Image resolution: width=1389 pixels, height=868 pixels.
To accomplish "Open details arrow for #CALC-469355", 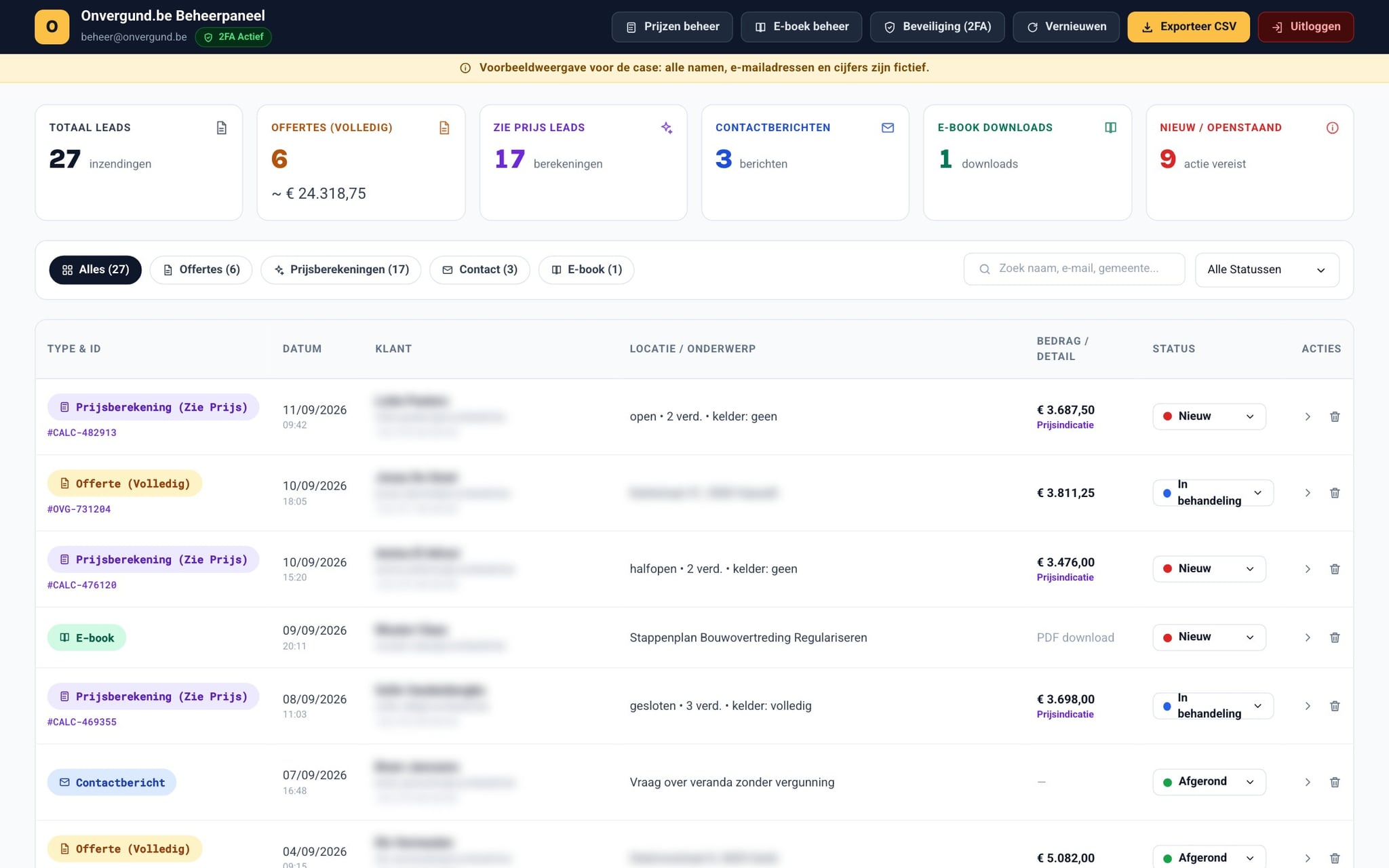I will (1308, 706).
